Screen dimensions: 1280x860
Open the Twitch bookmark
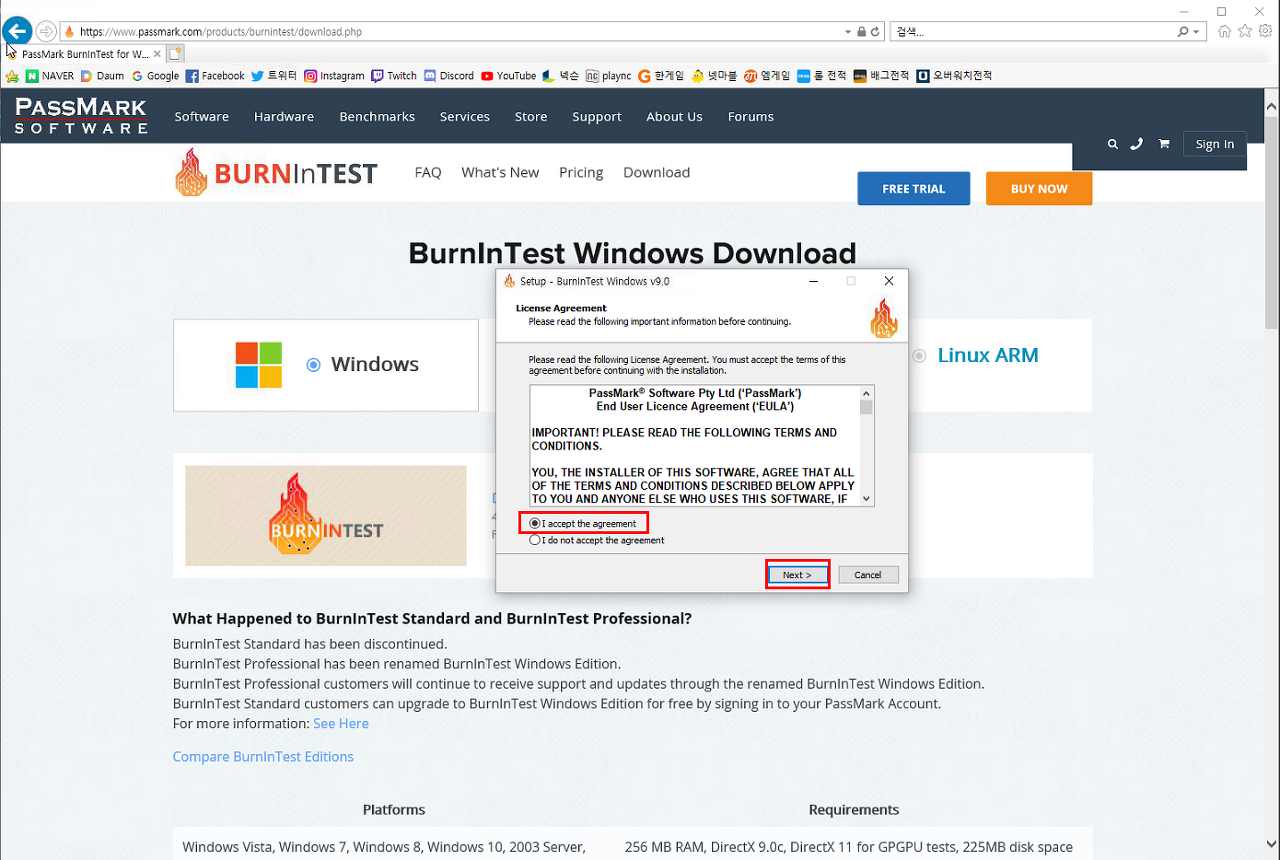394,76
